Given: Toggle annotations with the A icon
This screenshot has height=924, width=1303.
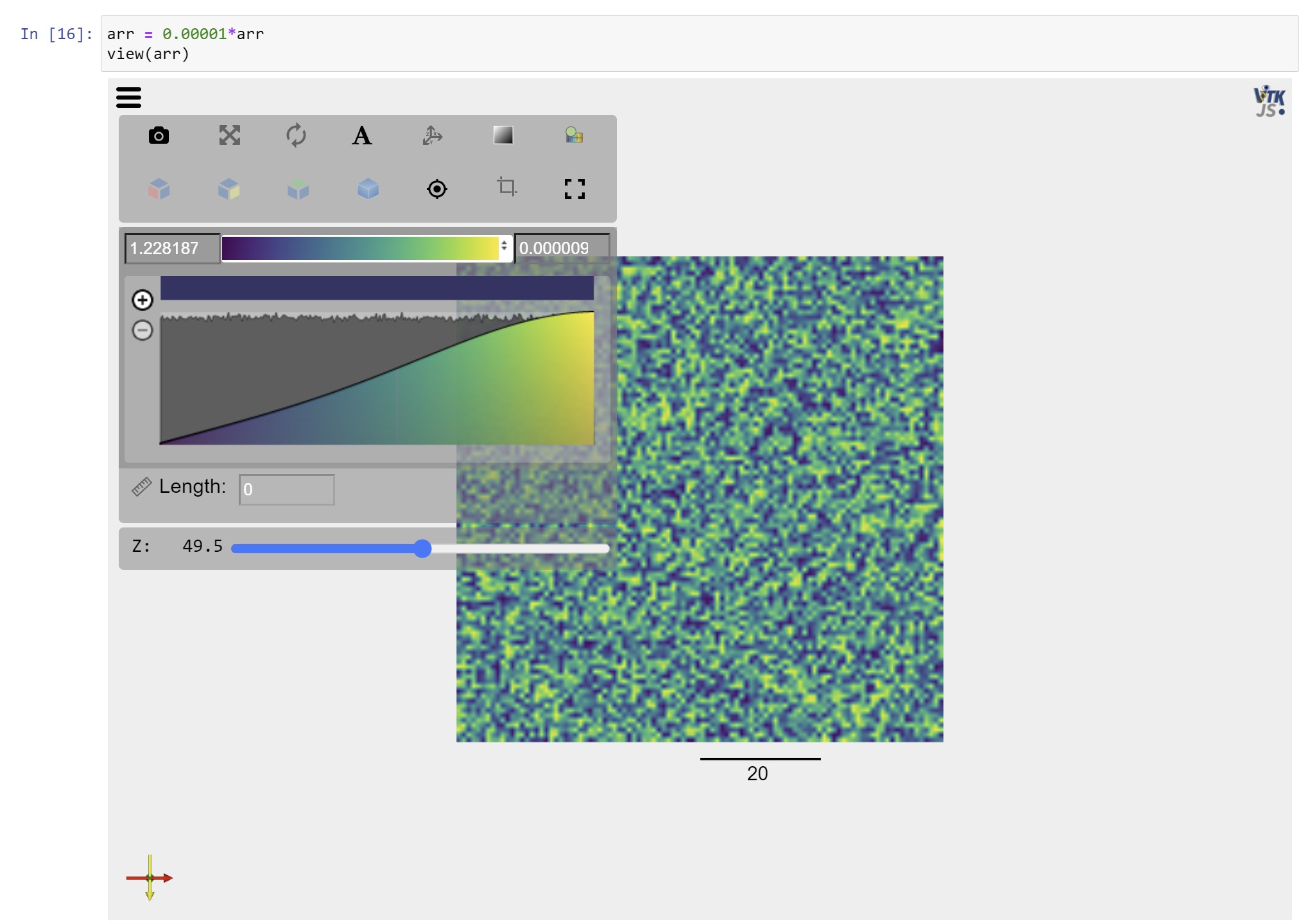Looking at the screenshot, I should tap(361, 135).
